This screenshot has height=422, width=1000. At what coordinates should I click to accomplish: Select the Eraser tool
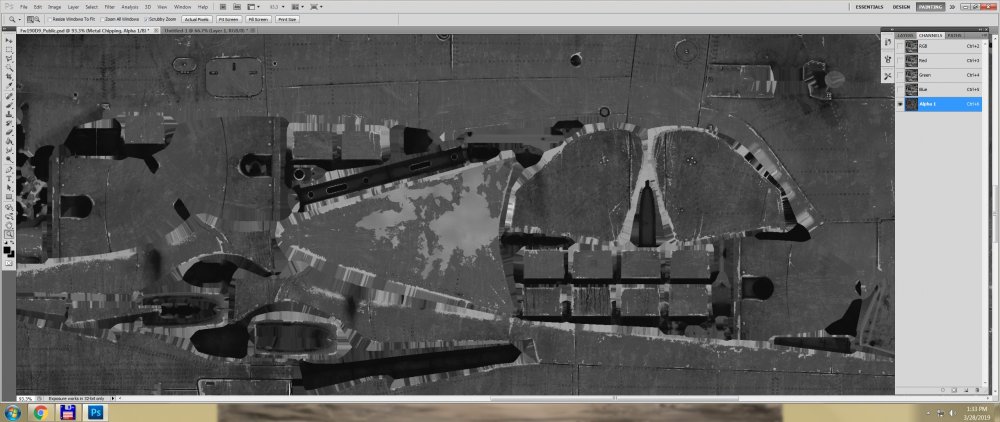coord(10,131)
